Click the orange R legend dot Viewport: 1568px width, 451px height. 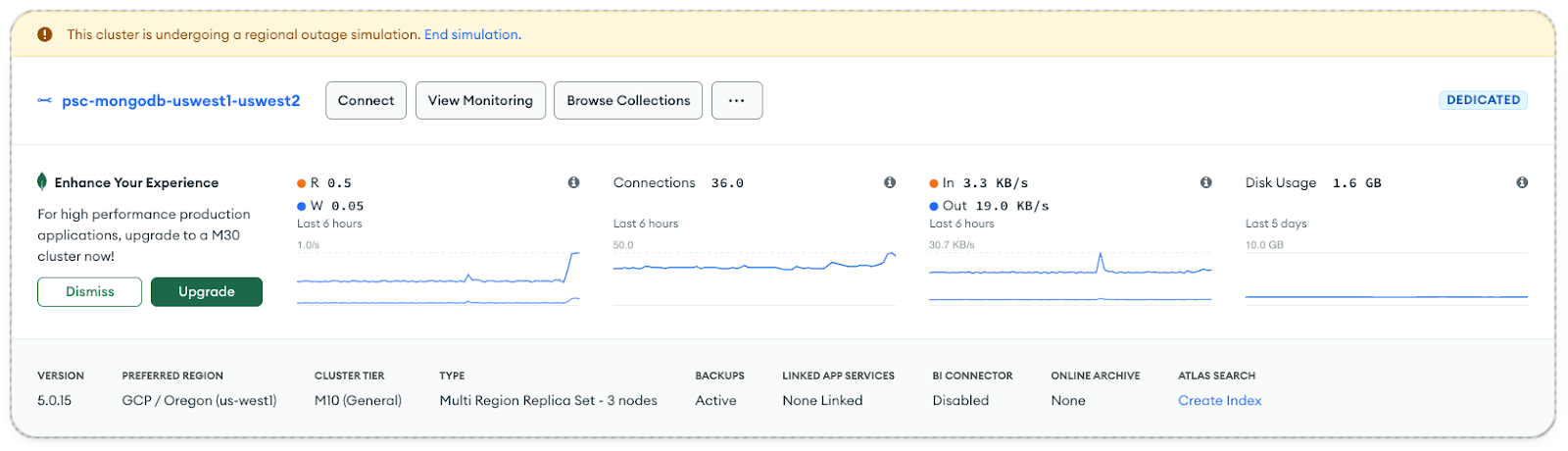302,183
